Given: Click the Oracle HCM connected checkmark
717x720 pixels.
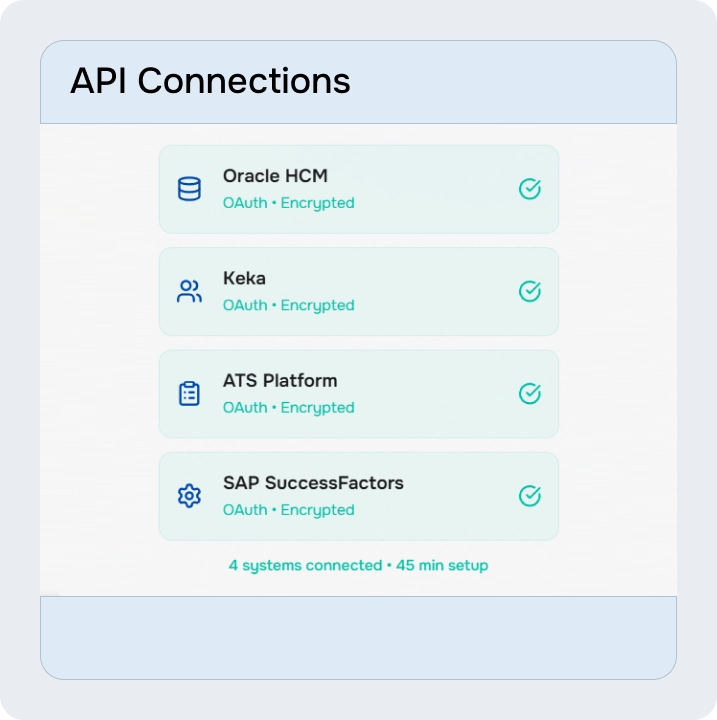Looking at the screenshot, I should [530, 189].
